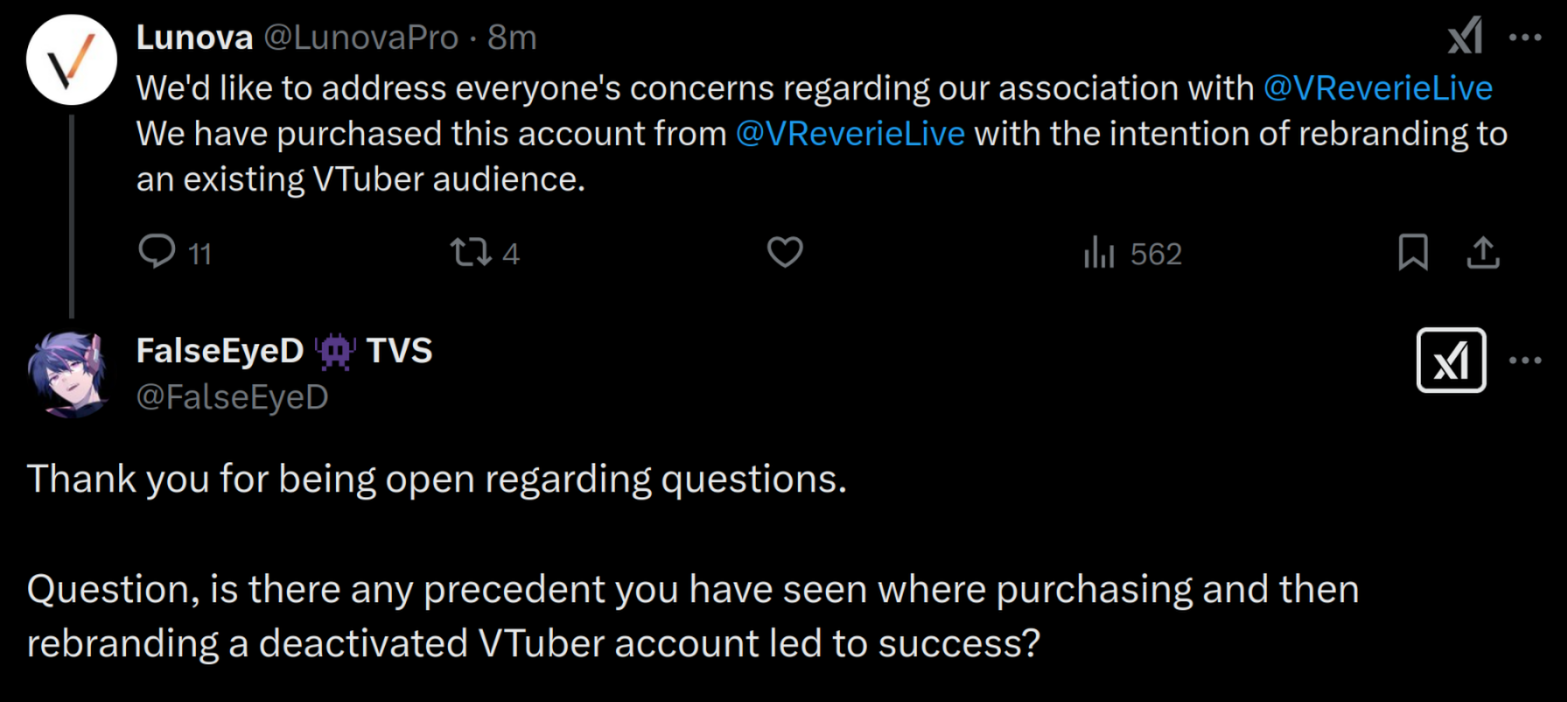
Task: Click the @LunovaPro handle
Action: (360, 38)
